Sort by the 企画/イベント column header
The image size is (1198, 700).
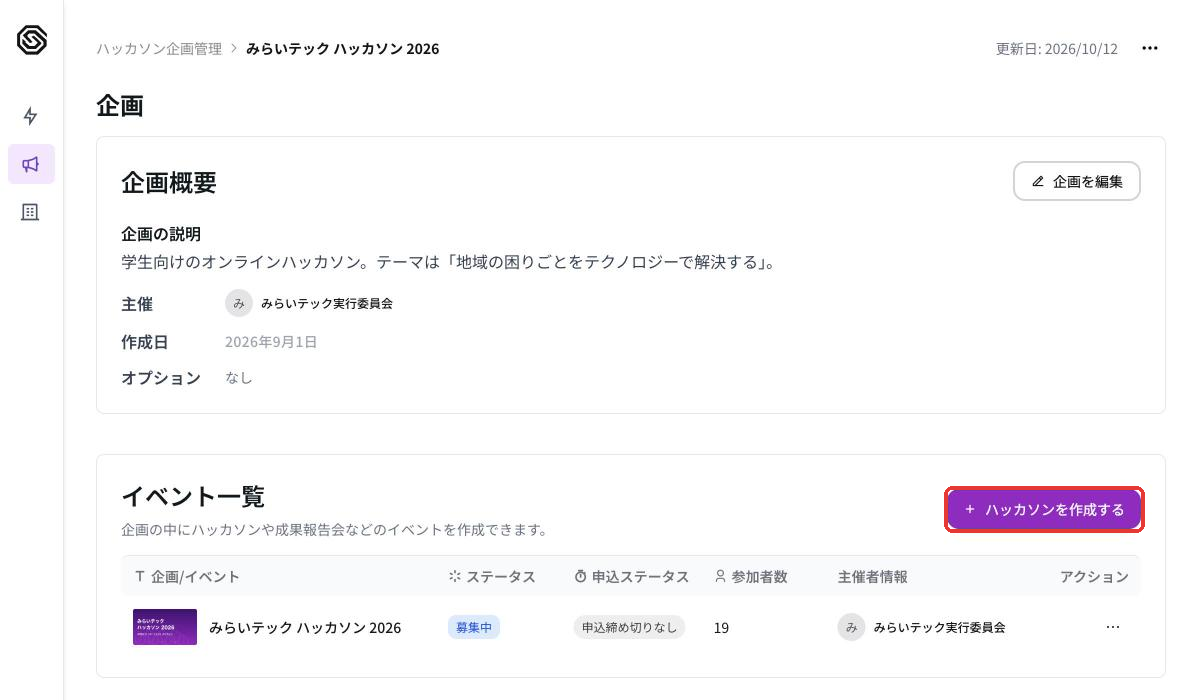click(187, 577)
